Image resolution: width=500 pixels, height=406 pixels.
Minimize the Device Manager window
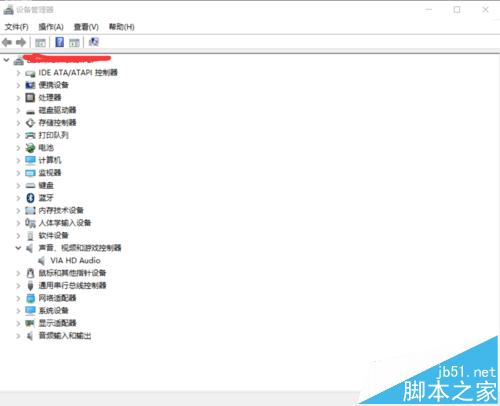429,10
